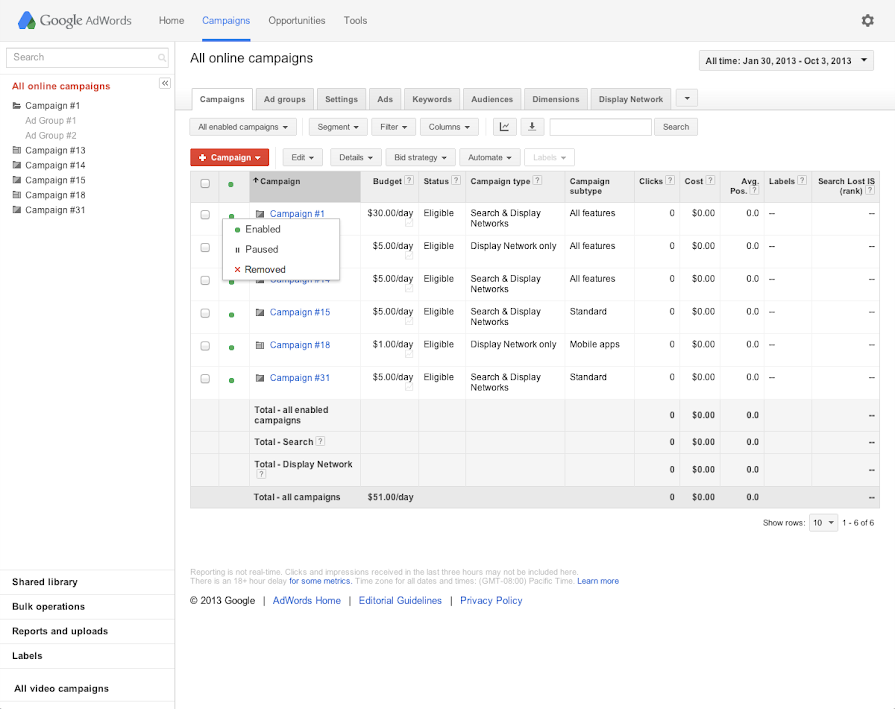Check the box for Campaign #15 row
Screen dimensions: 895x709
point(205,313)
